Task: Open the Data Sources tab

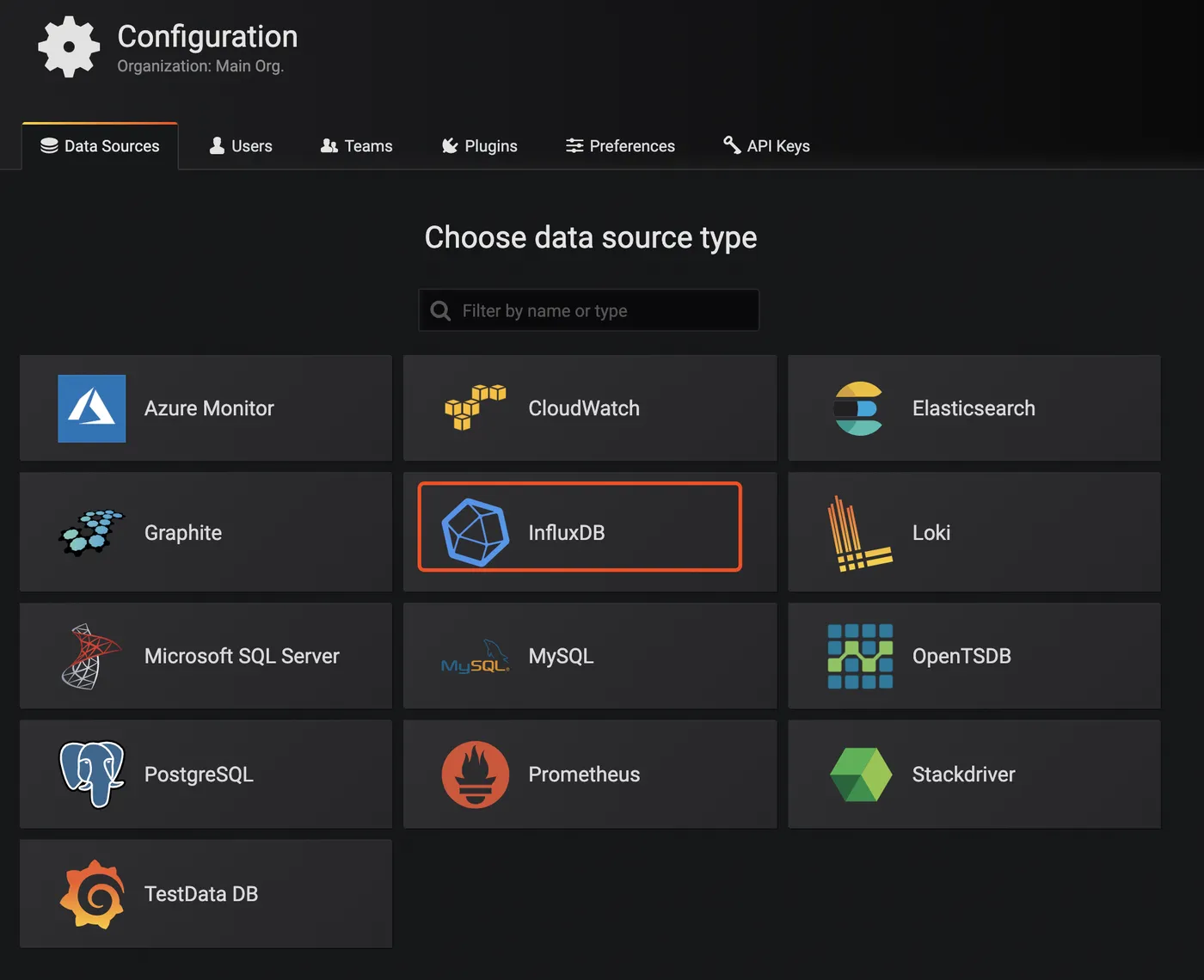Action: point(100,146)
